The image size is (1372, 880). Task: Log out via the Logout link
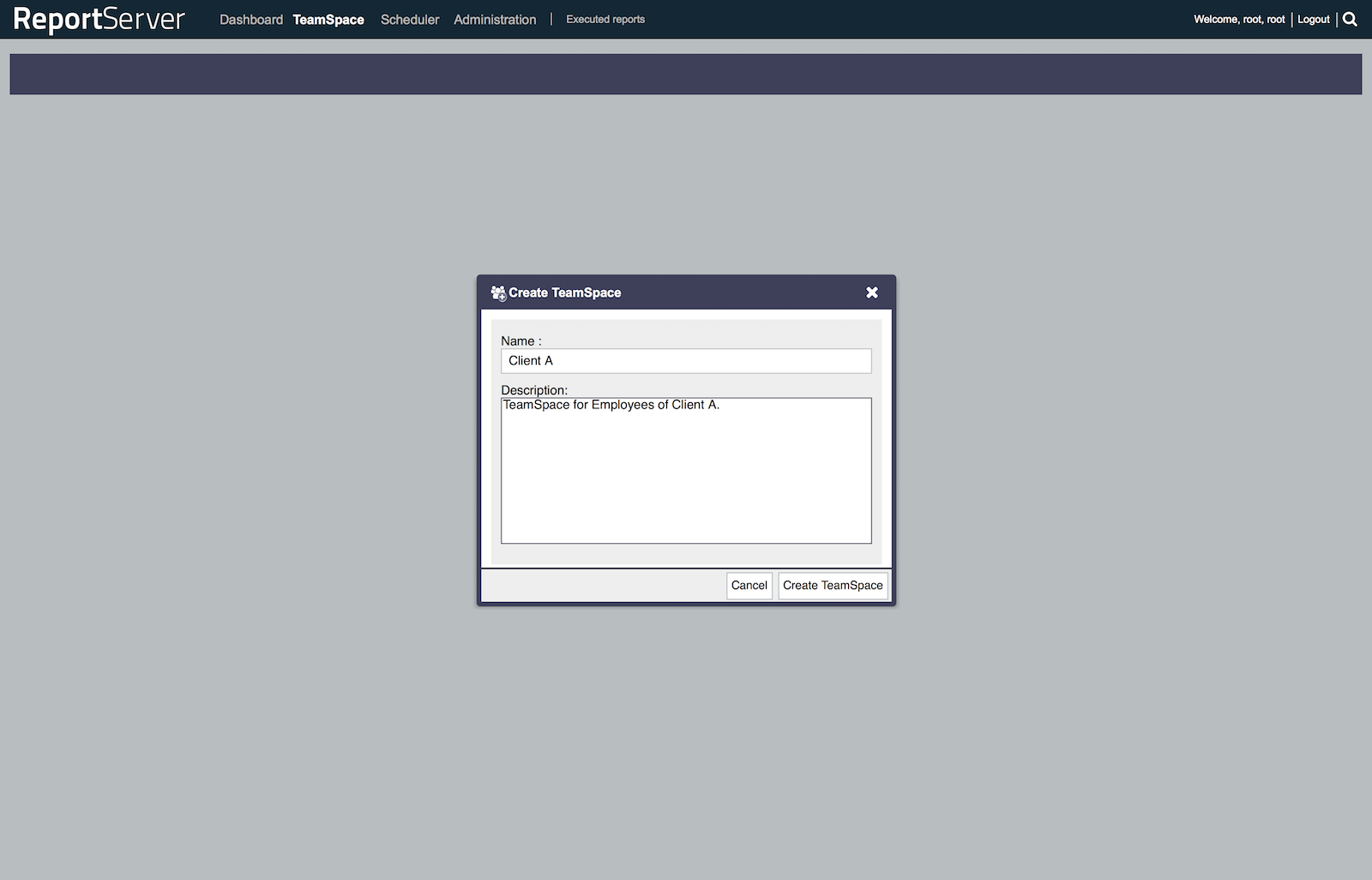click(1314, 19)
